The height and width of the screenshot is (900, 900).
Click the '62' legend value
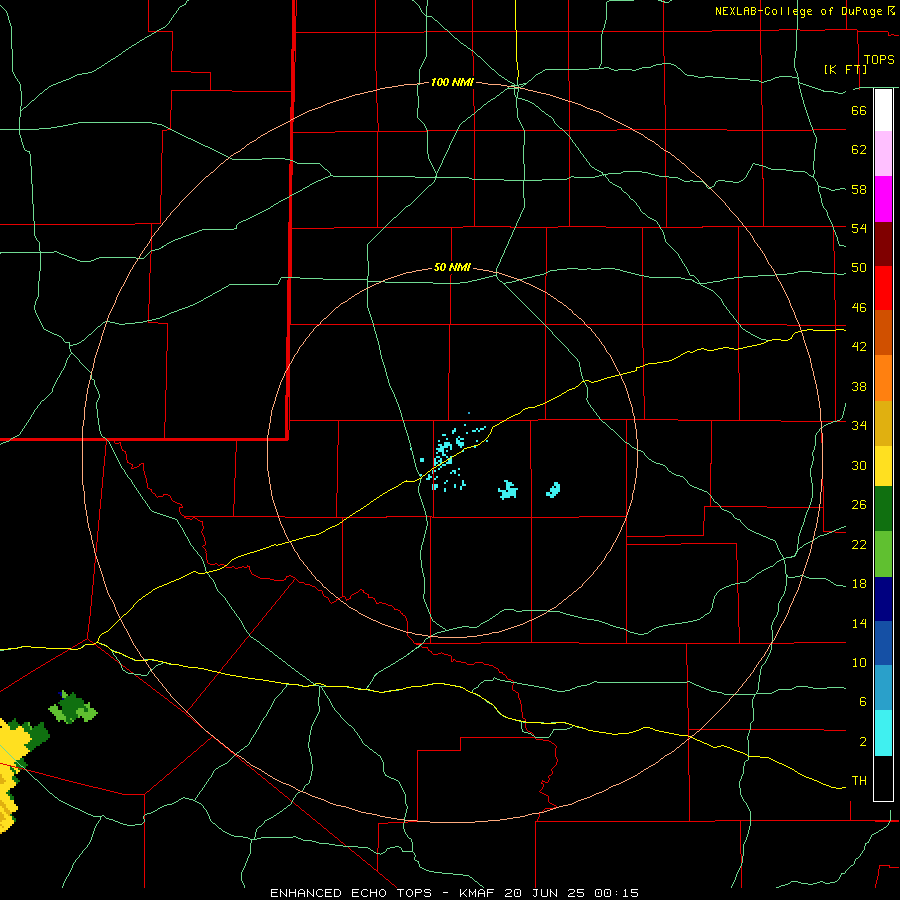859,150
